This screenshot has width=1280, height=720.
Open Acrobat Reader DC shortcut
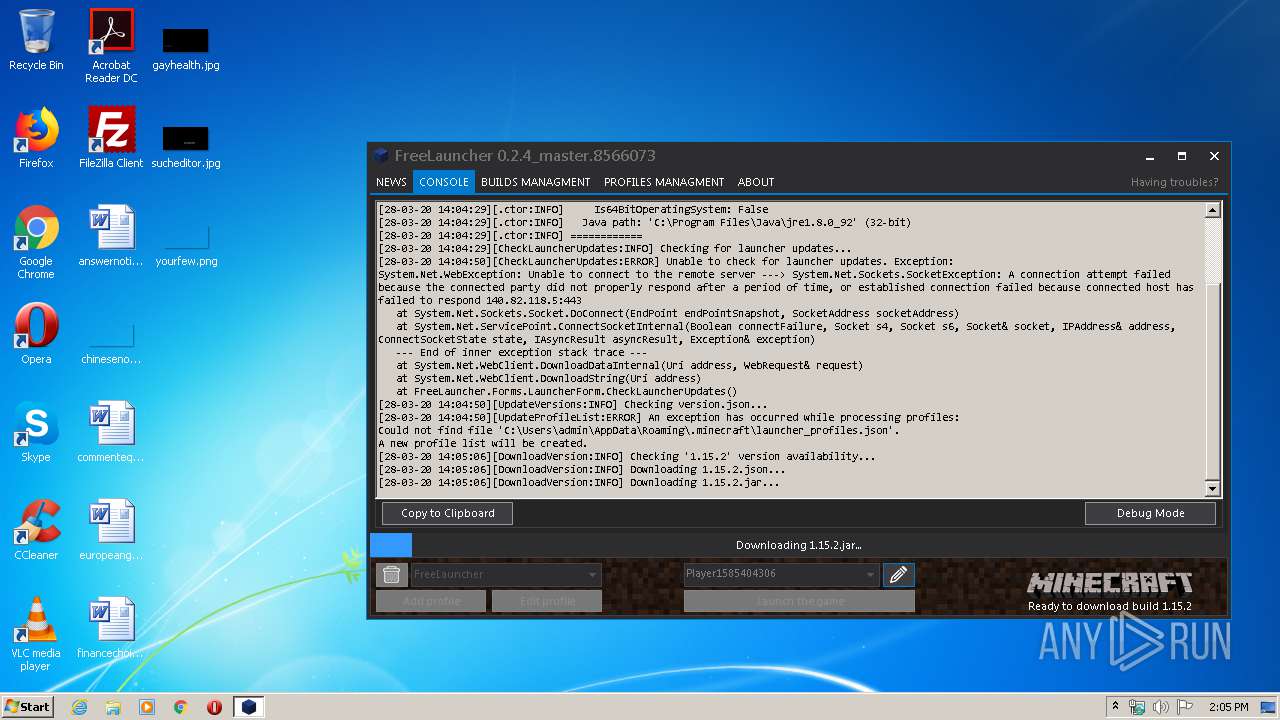[111, 46]
